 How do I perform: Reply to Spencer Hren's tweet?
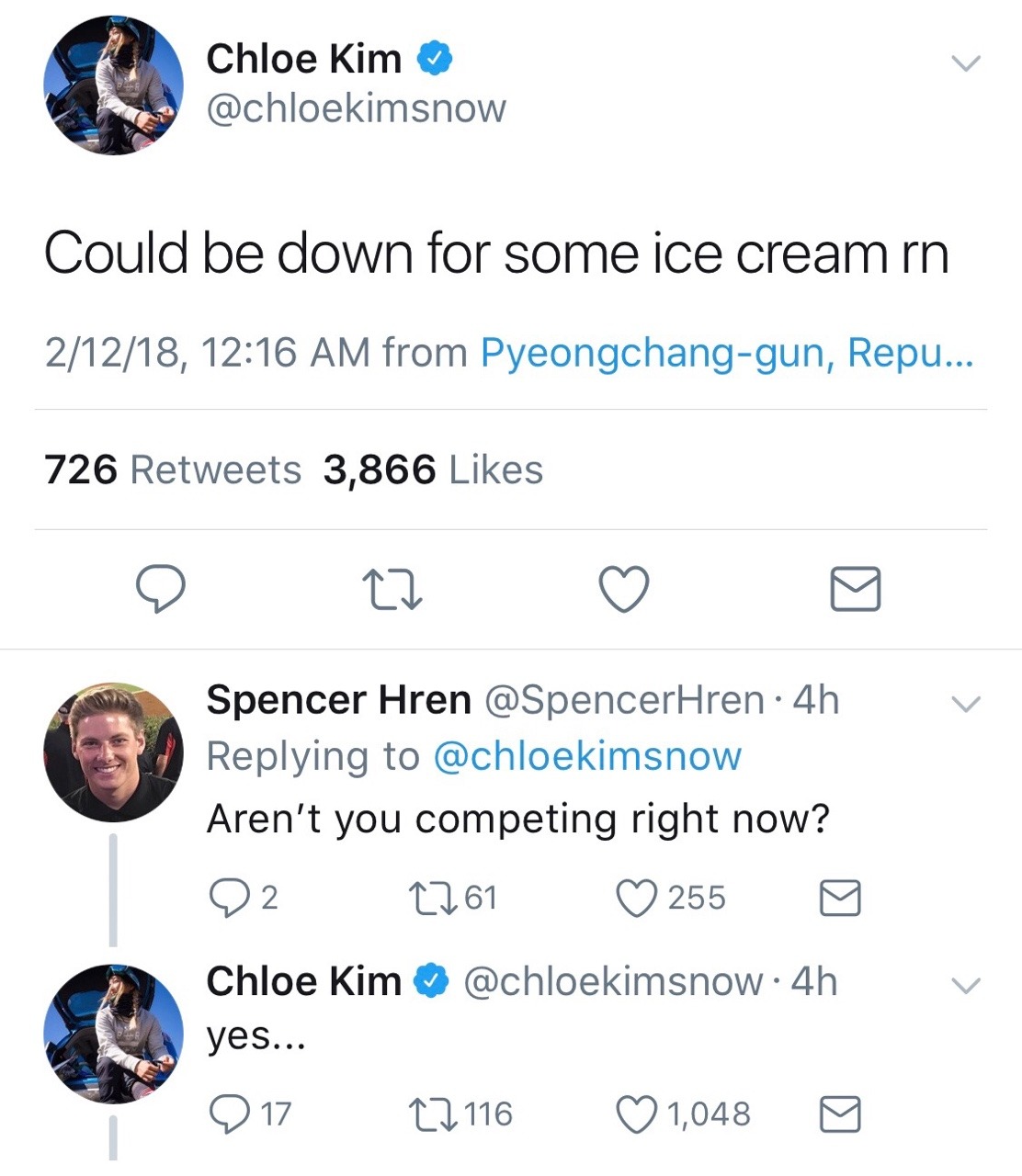coord(225,898)
